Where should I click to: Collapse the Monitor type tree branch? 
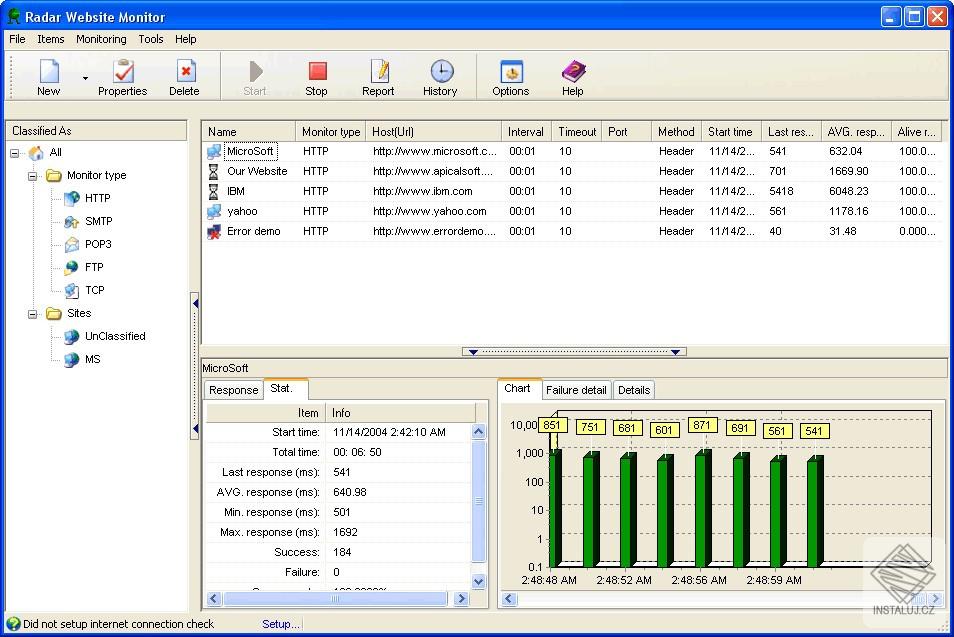point(33,175)
